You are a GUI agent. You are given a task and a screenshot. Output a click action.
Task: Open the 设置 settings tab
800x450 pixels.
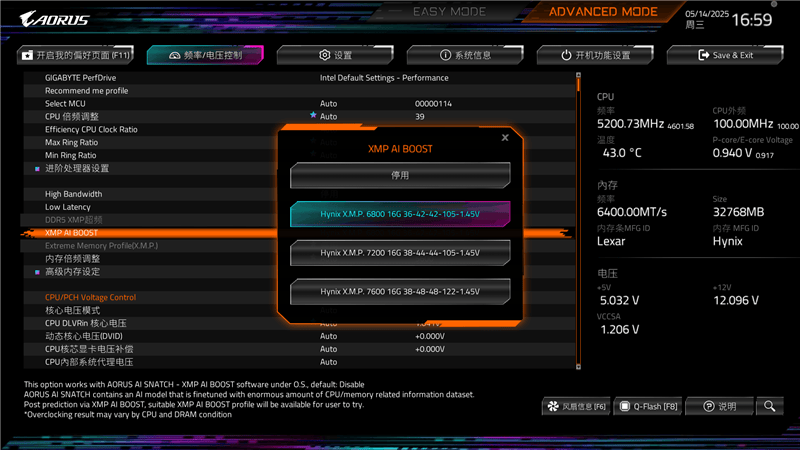(x=335, y=55)
